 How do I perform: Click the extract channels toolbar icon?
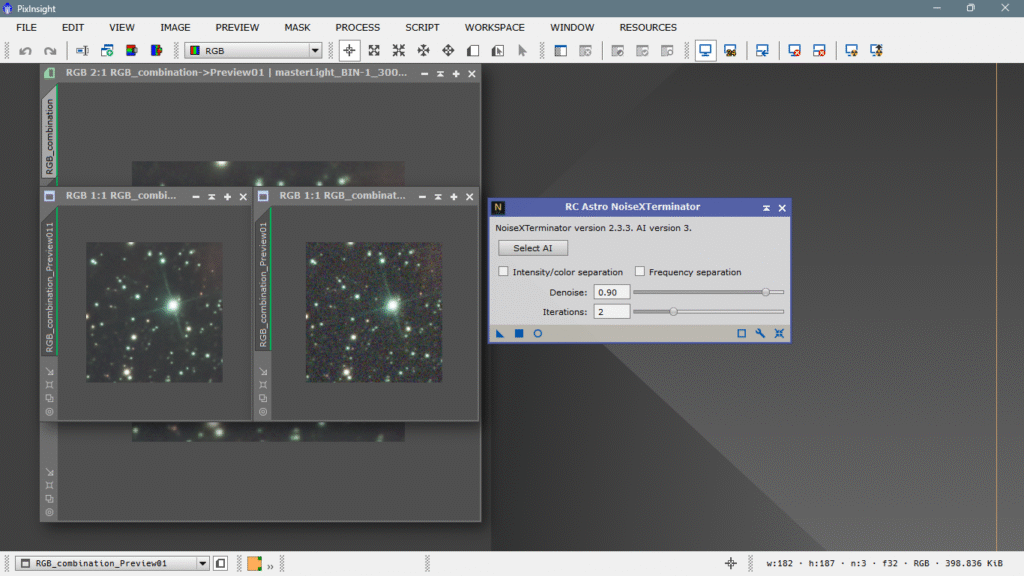[132, 51]
